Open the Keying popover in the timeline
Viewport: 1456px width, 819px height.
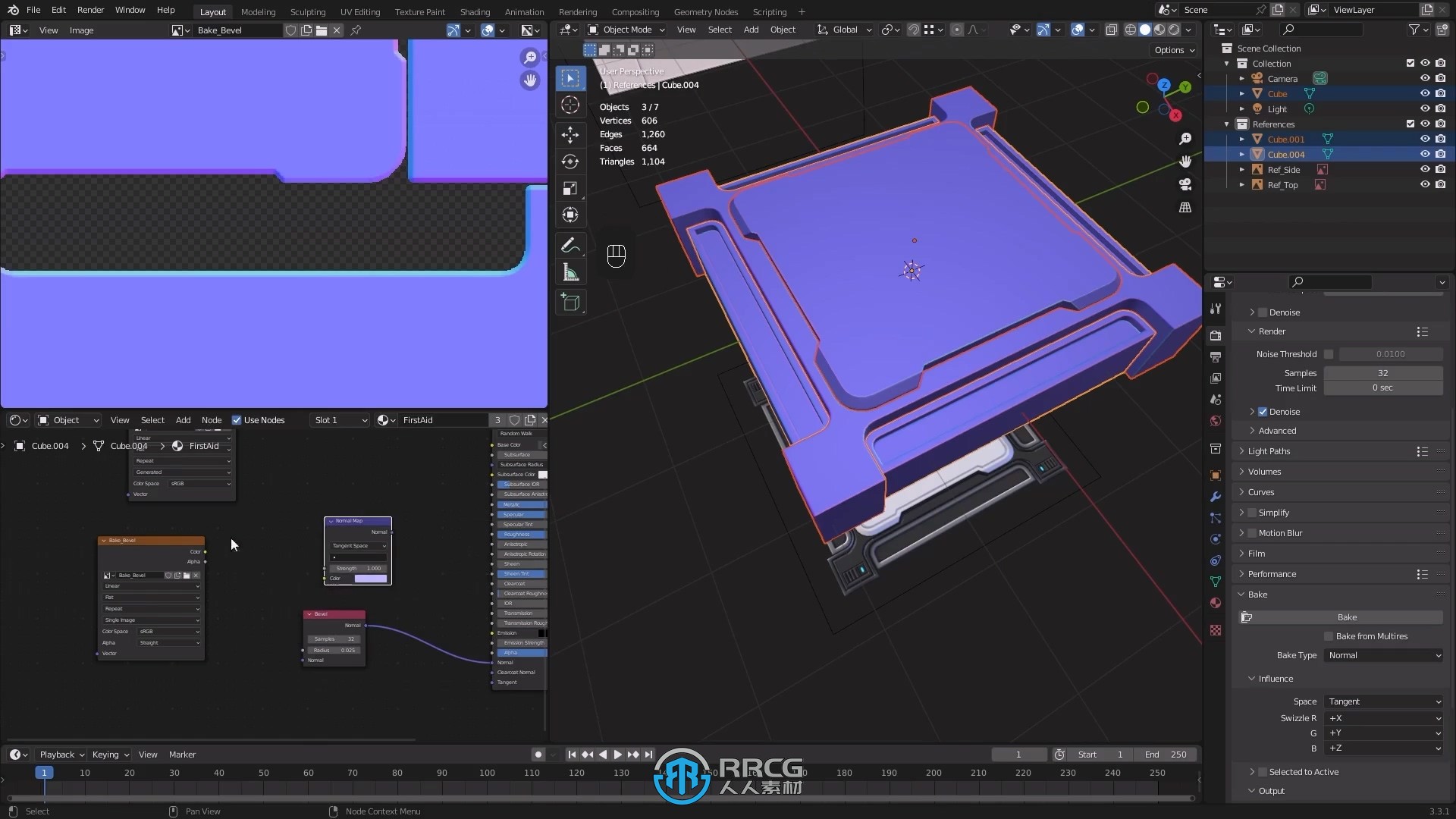pos(111,755)
